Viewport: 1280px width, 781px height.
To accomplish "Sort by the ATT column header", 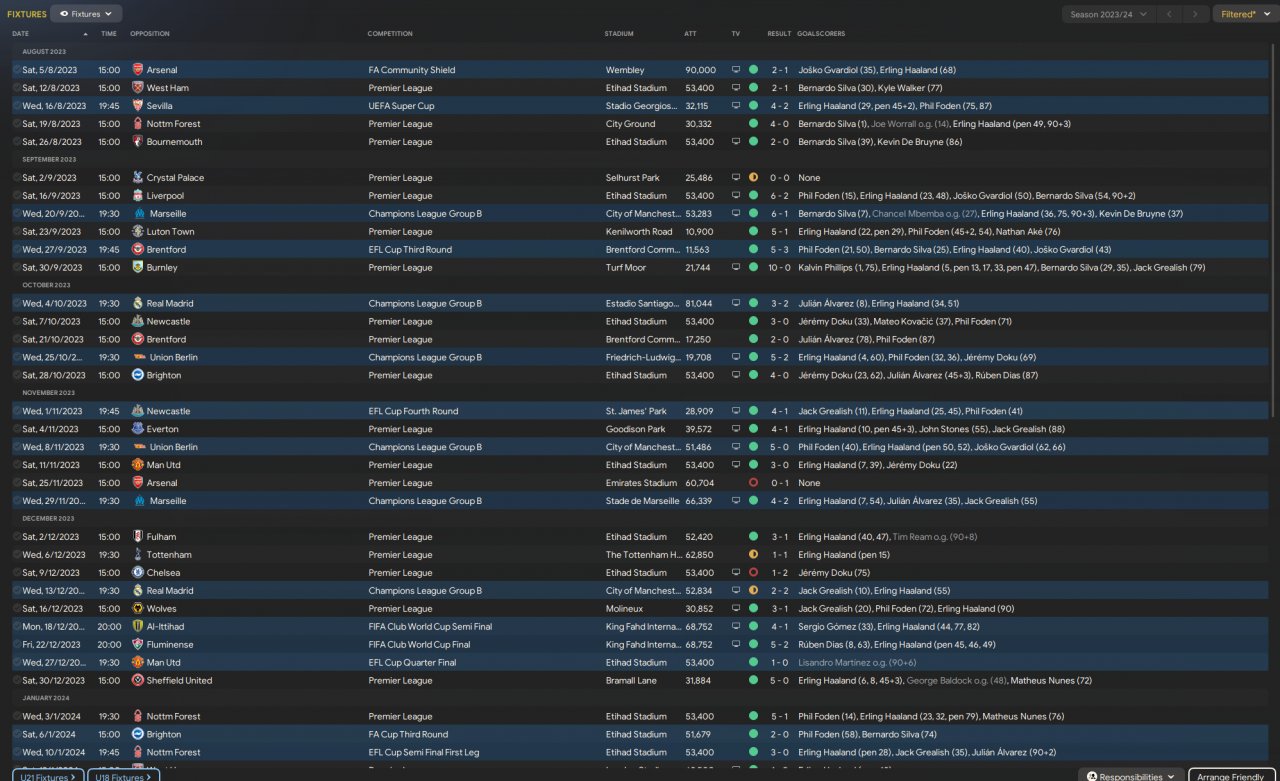I will 690,34.
